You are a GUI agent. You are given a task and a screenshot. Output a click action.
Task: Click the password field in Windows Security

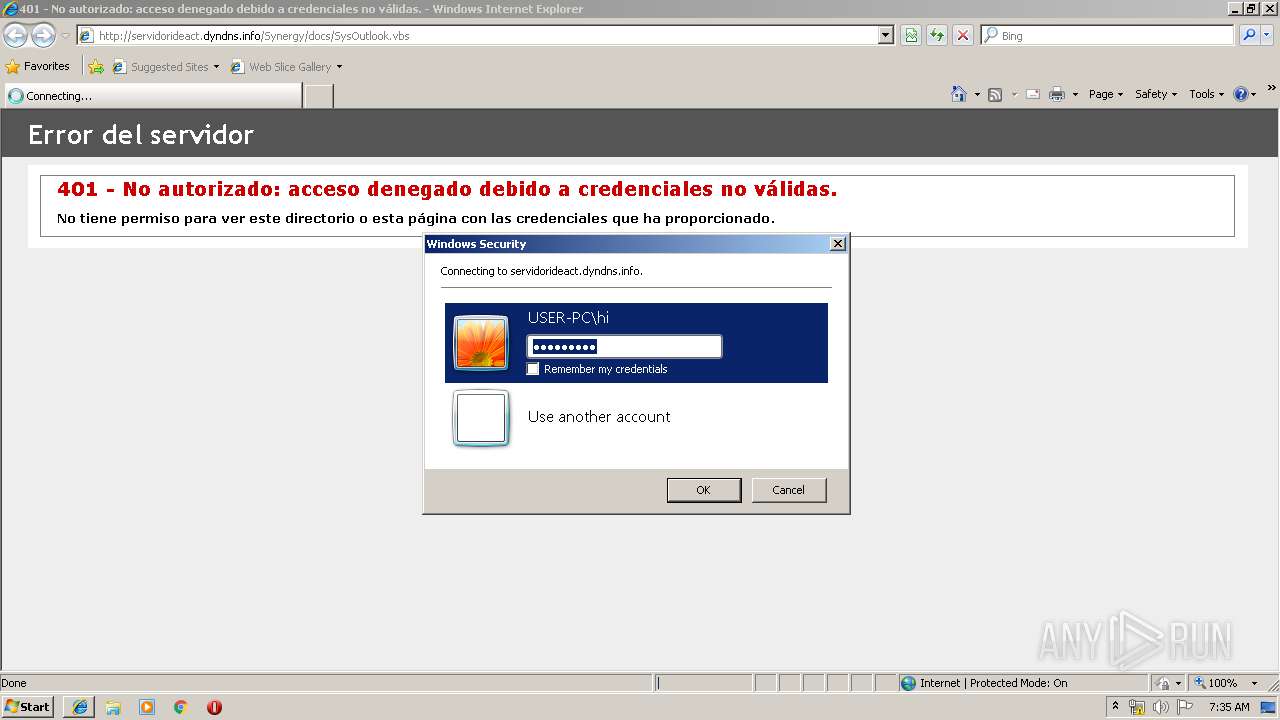(x=624, y=347)
